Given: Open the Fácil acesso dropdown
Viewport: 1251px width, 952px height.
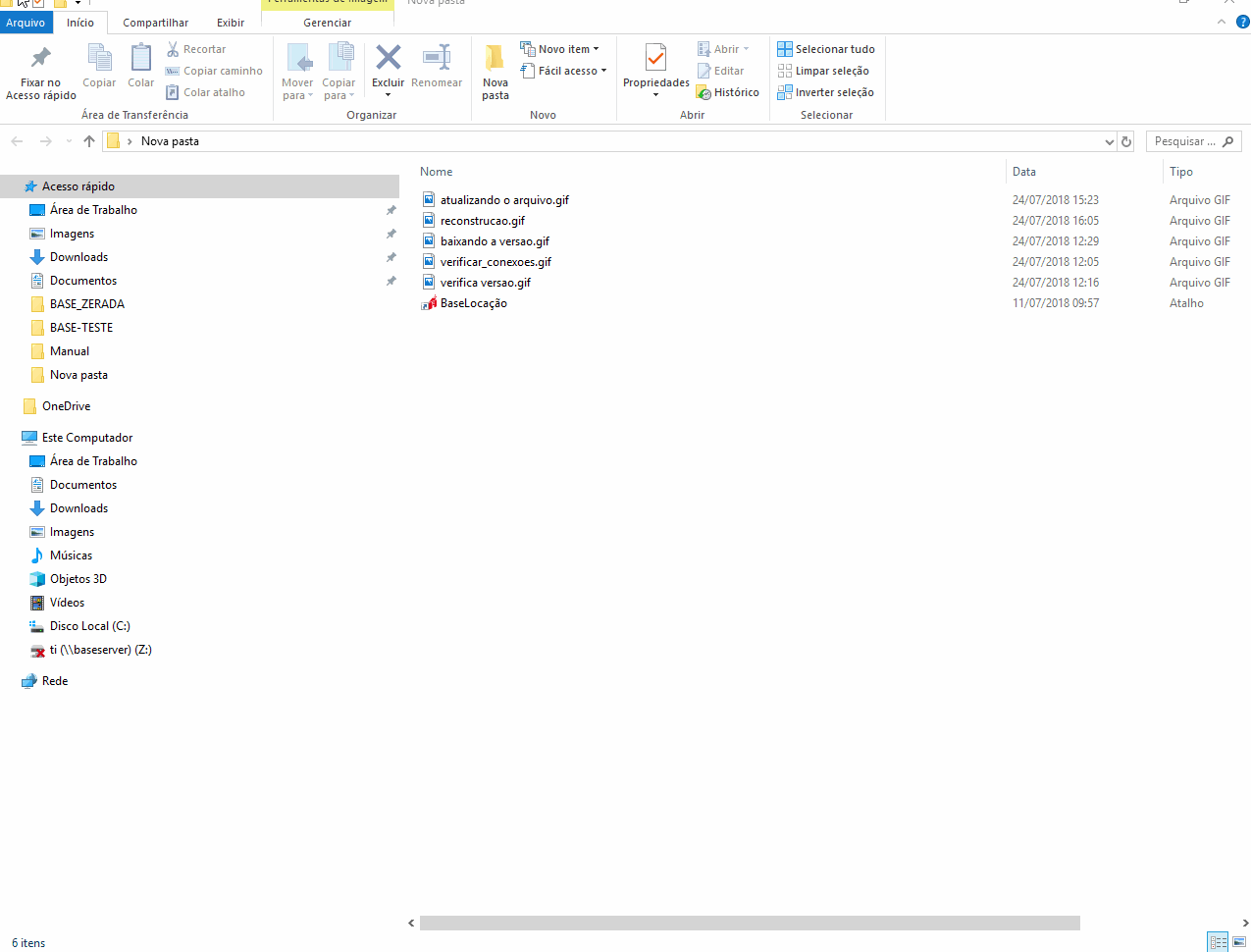Looking at the screenshot, I should click(x=564, y=71).
